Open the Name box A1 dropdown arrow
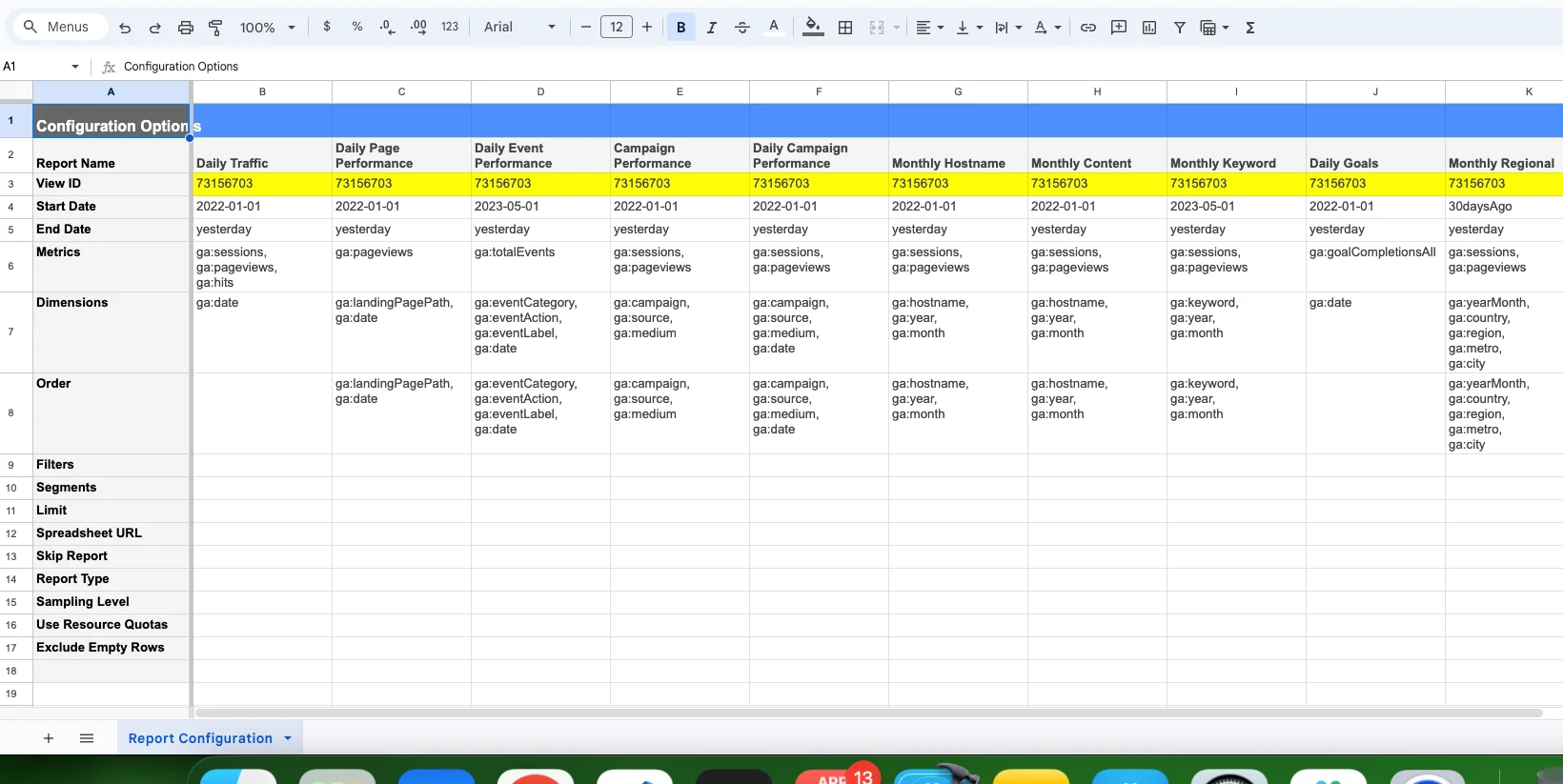The height and width of the screenshot is (784, 1563). tap(75, 67)
